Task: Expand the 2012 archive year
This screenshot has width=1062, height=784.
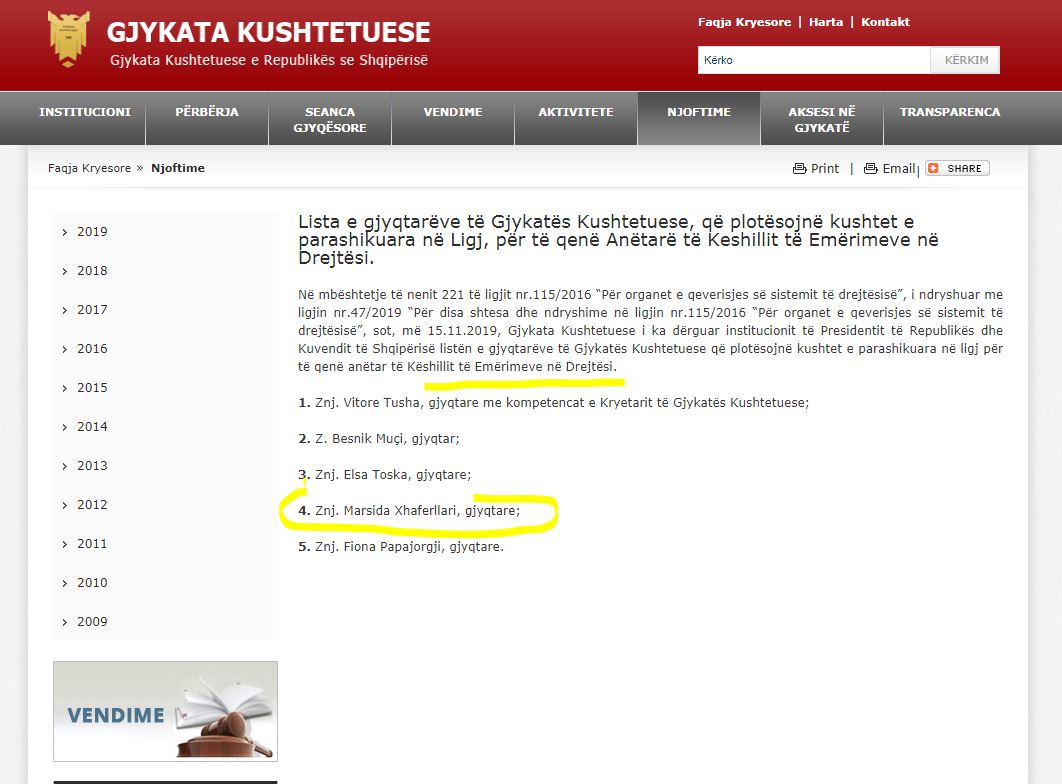Action: pos(91,505)
